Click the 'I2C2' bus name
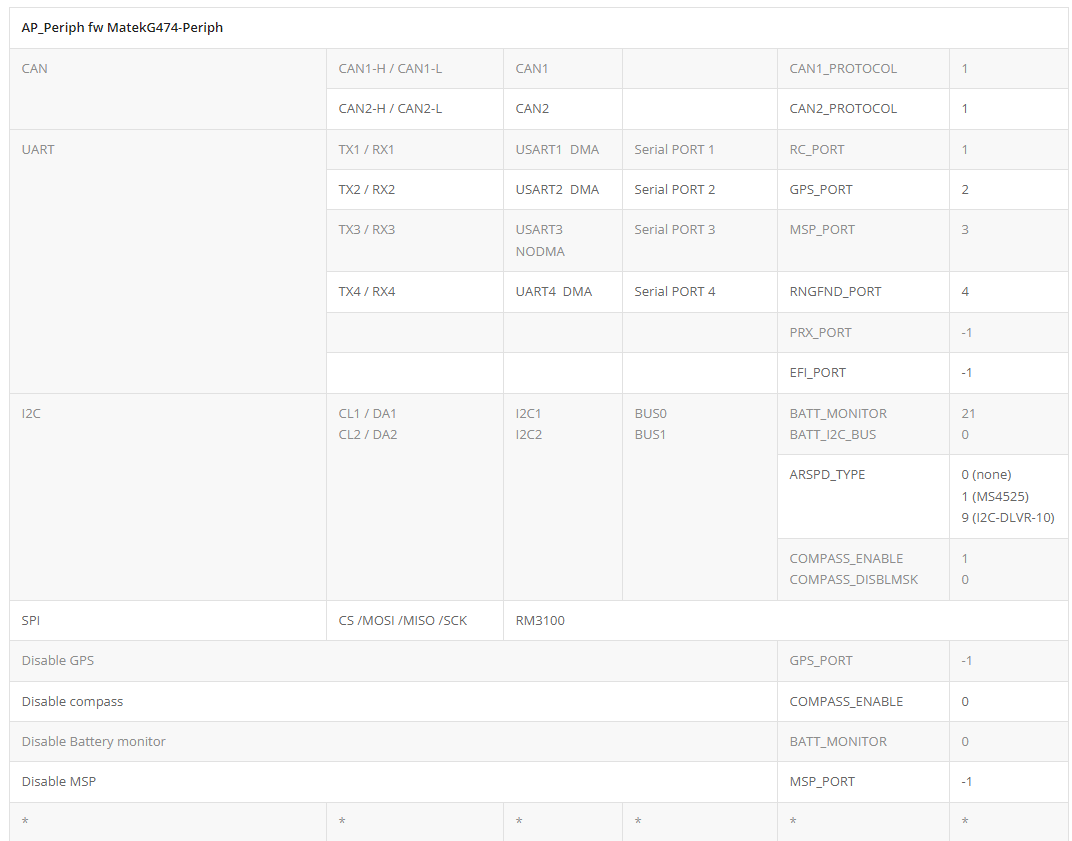1072x841 pixels. click(528, 435)
